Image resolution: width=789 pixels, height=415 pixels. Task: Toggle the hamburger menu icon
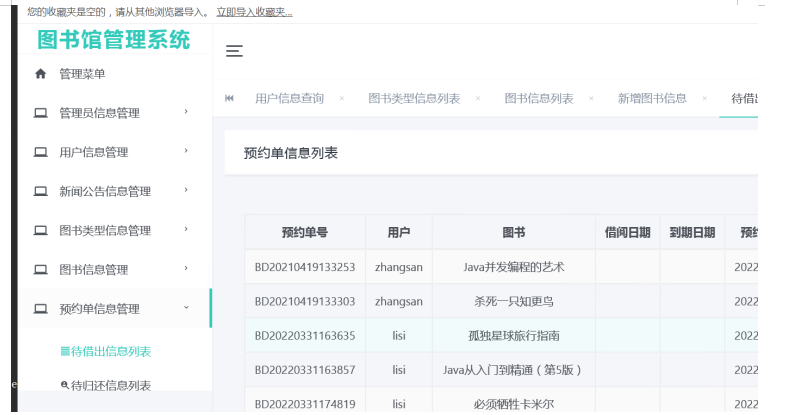[234, 51]
